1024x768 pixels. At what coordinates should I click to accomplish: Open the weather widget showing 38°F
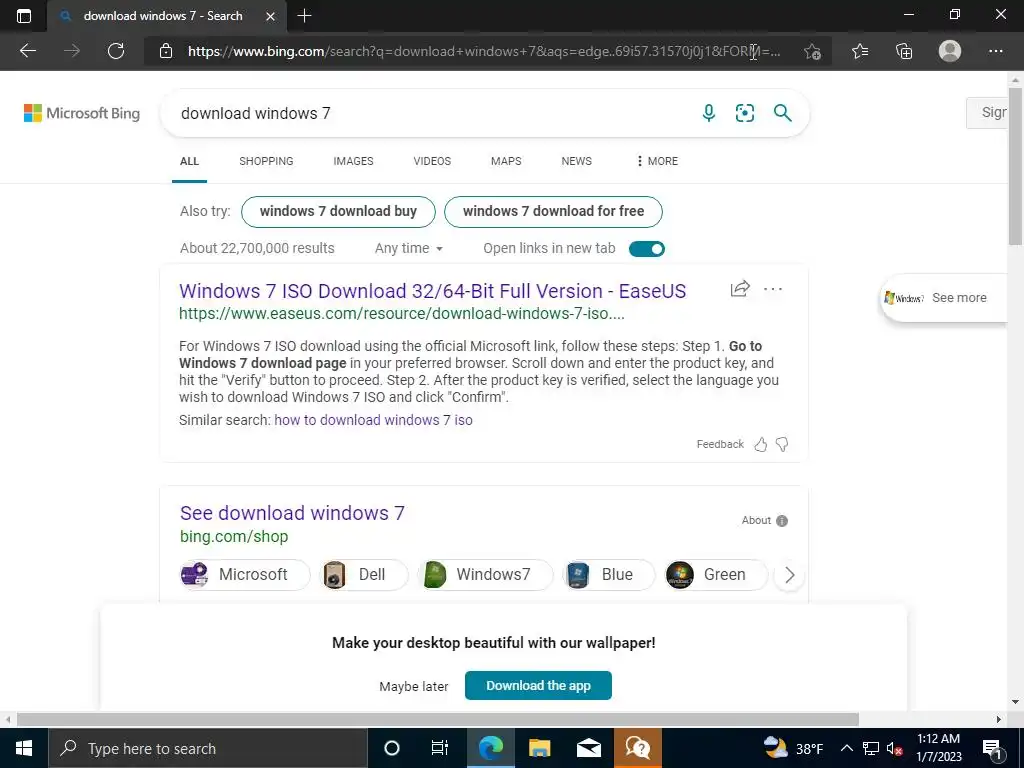coord(793,748)
